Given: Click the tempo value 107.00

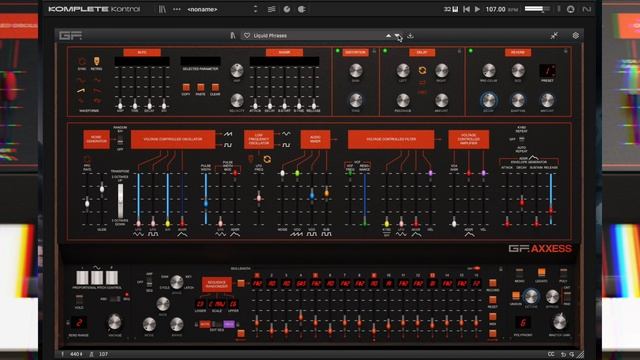Looking at the screenshot, I should (496, 9).
